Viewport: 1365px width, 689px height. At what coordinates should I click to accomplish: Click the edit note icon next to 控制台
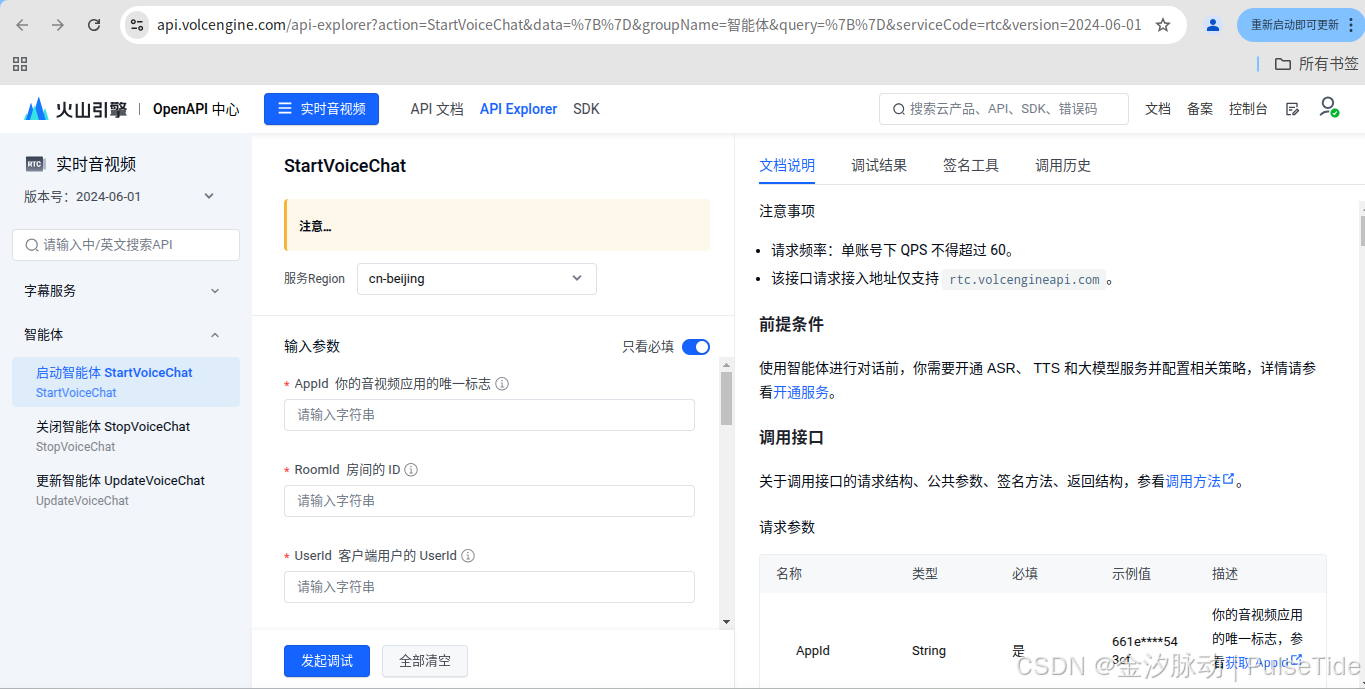coord(1292,109)
